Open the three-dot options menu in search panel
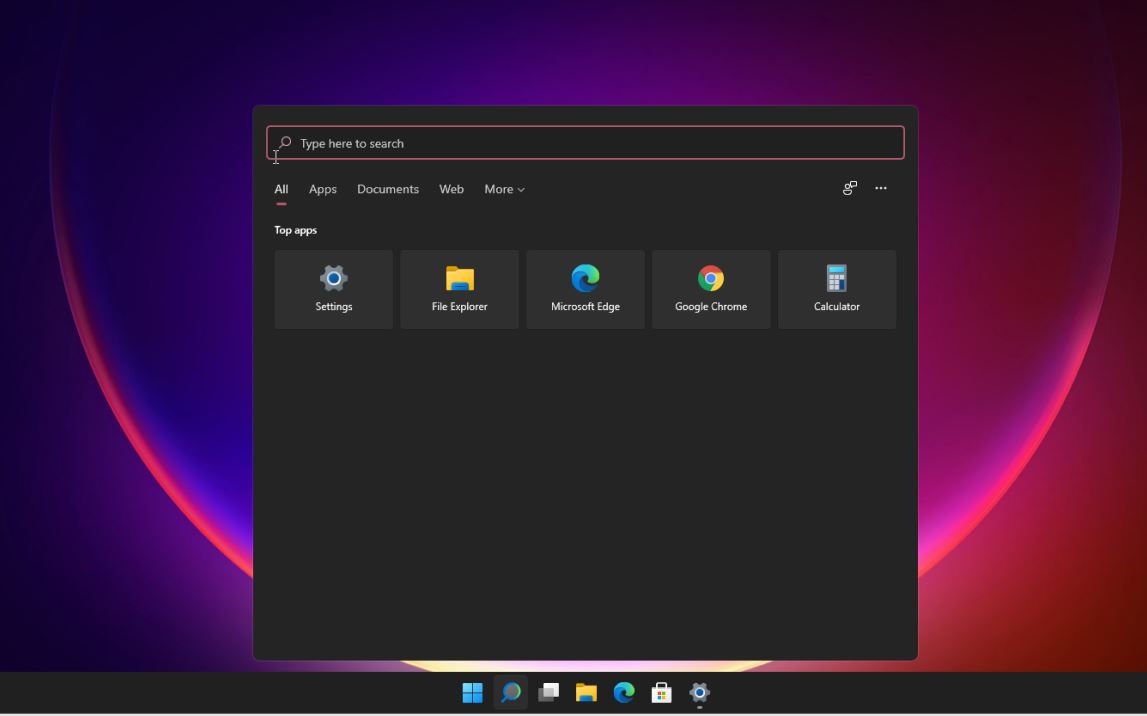Viewport: 1147px width, 716px height. [880, 188]
